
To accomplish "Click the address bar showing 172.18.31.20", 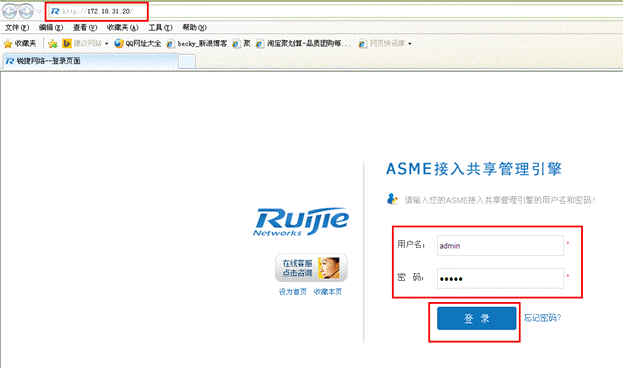I will (334, 12).
